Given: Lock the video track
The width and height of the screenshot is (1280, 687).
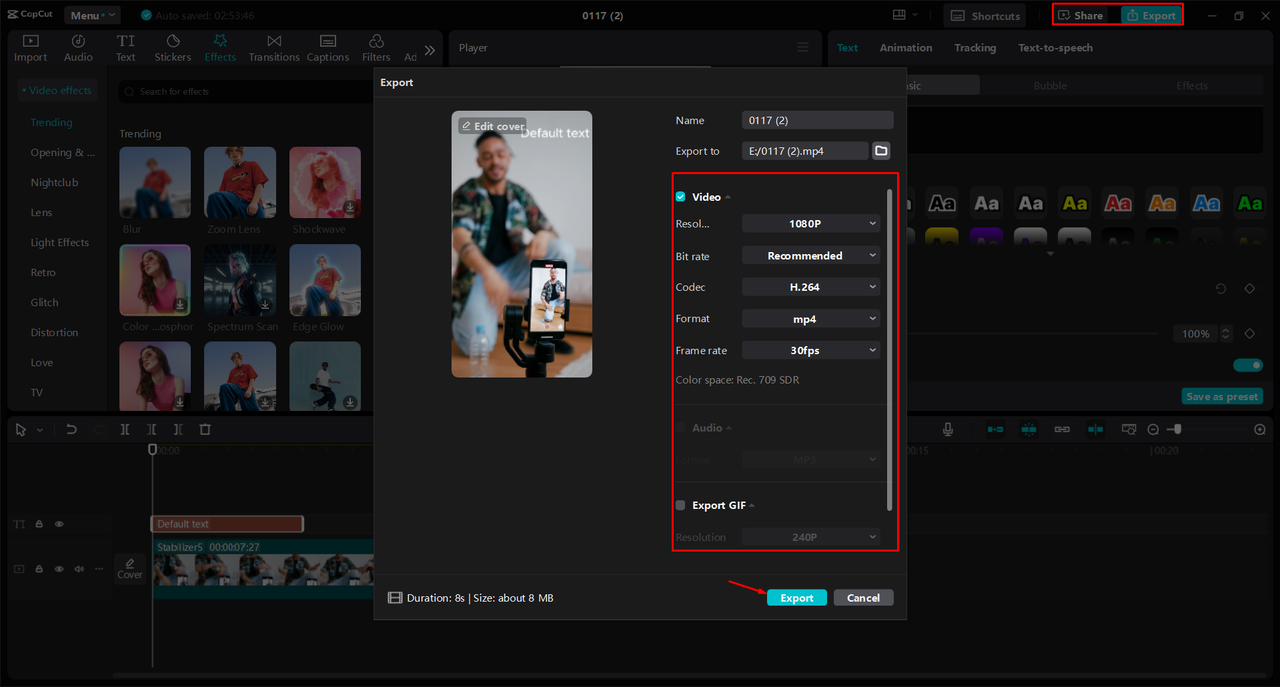Looking at the screenshot, I should click(39, 568).
